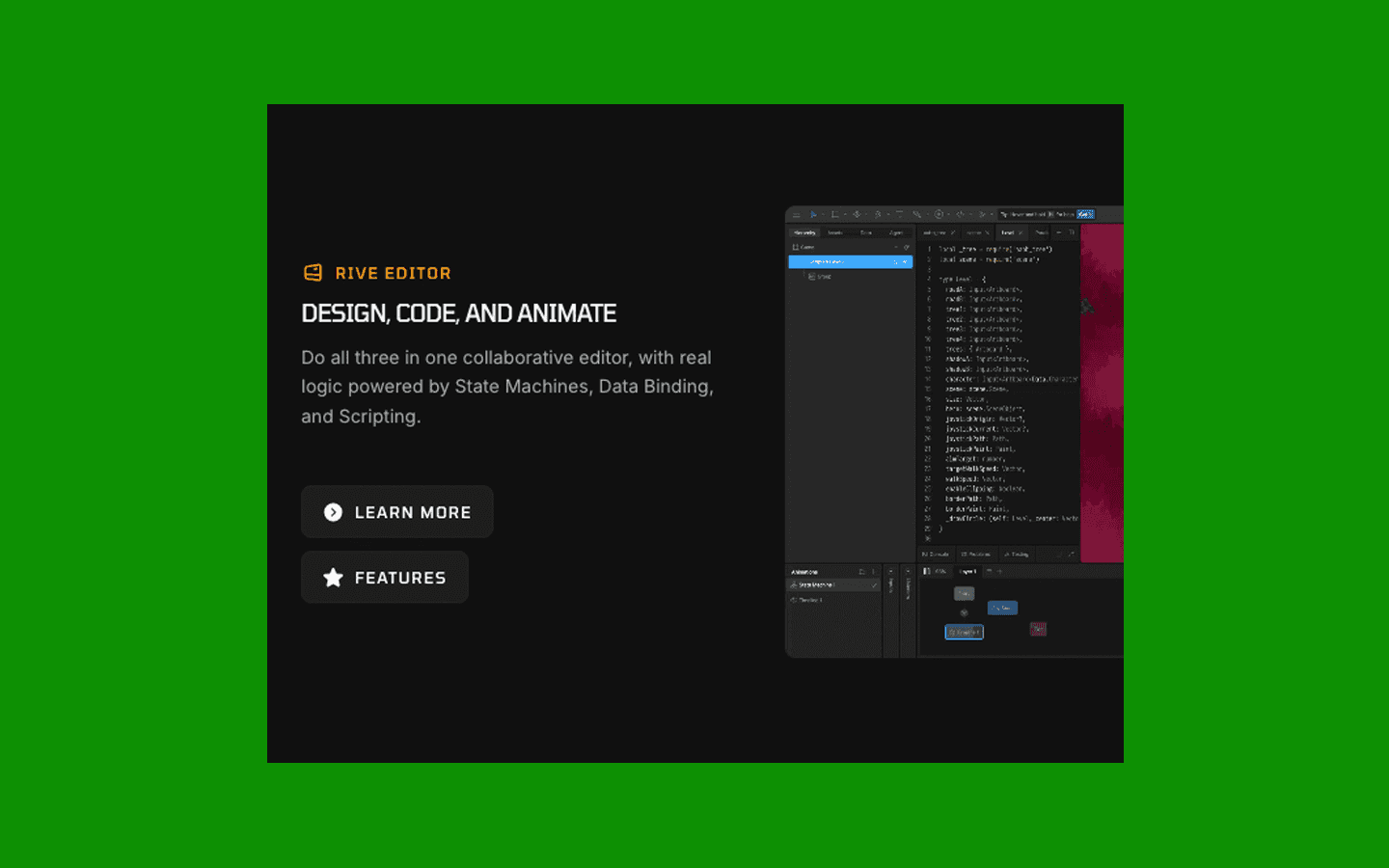This screenshot has width=1389, height=868.
Task: Click the paragraph starting "Do all three"
Action: [x=507, y=387]
